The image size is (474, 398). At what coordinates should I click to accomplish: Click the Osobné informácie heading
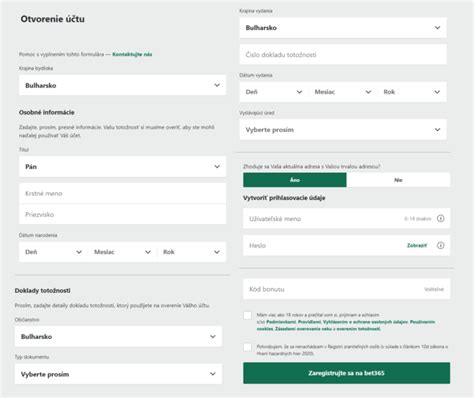point(47,112)
